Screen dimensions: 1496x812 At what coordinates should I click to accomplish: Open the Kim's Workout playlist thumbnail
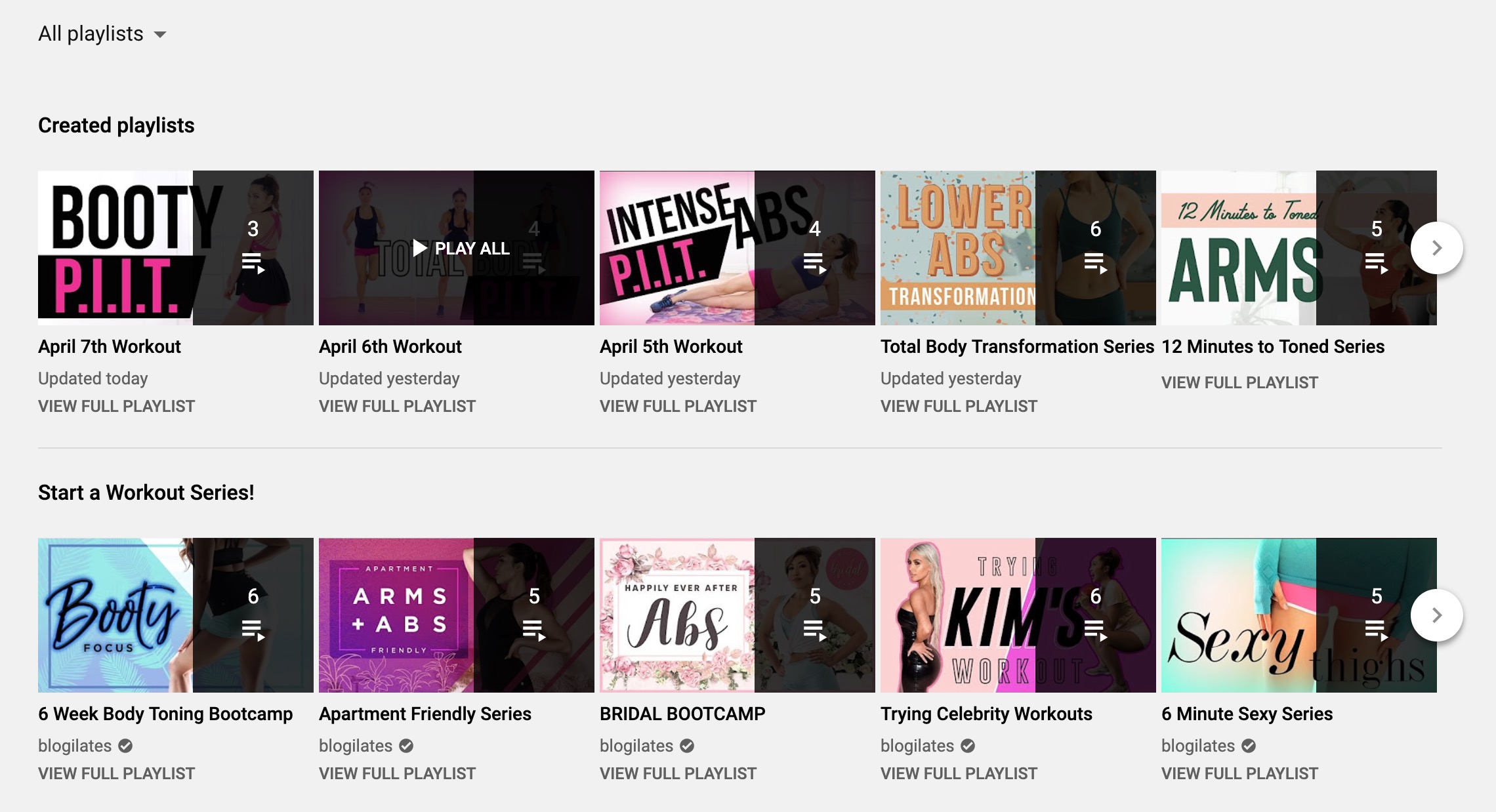pyautogui.click(x=957, y=615)
